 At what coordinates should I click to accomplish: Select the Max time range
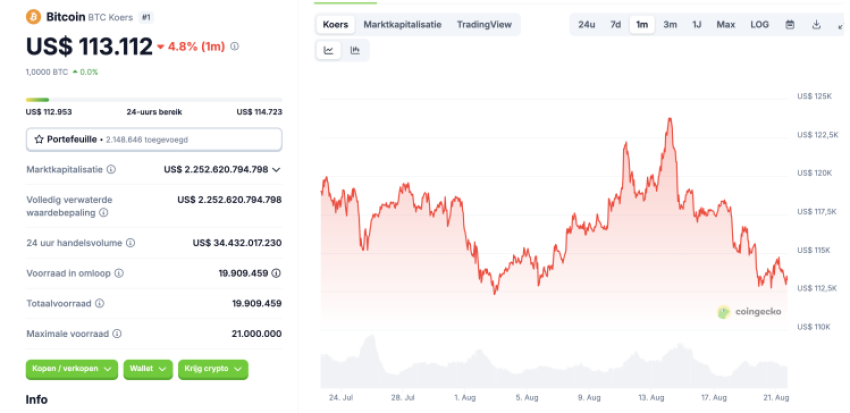click(726, 24)
